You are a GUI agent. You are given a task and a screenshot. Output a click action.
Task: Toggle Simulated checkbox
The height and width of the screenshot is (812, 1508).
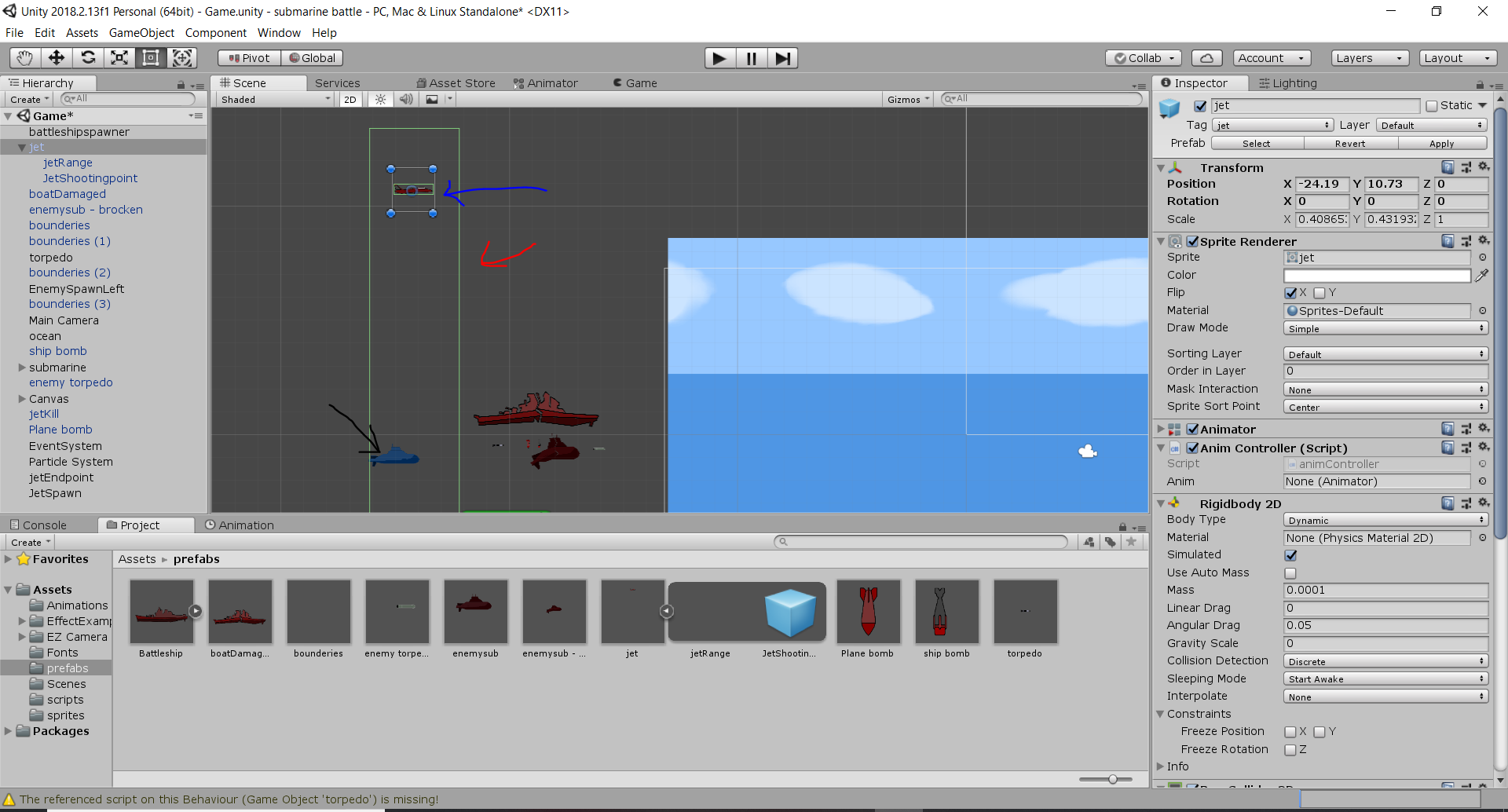(1290, 555)
